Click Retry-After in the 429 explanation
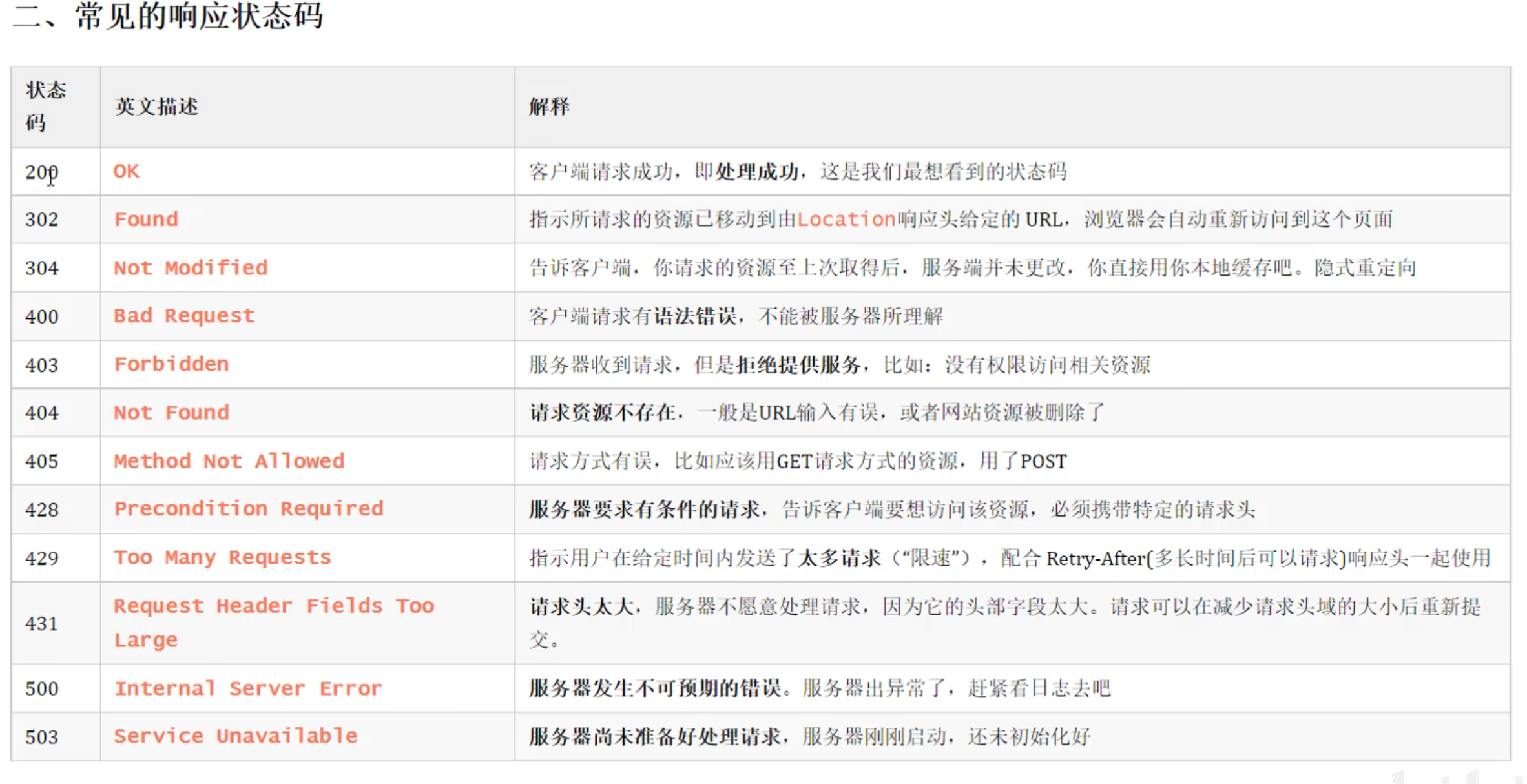The image size is (1527, 784). point(1096,558)
